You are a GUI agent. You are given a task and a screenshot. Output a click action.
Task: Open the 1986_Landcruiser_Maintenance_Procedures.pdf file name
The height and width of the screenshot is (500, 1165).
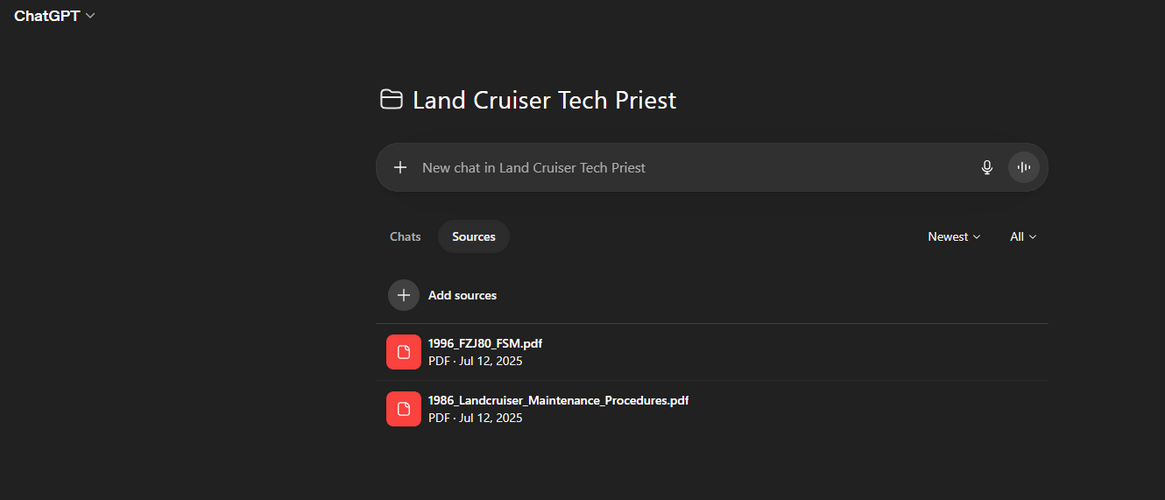coord(558,400)
